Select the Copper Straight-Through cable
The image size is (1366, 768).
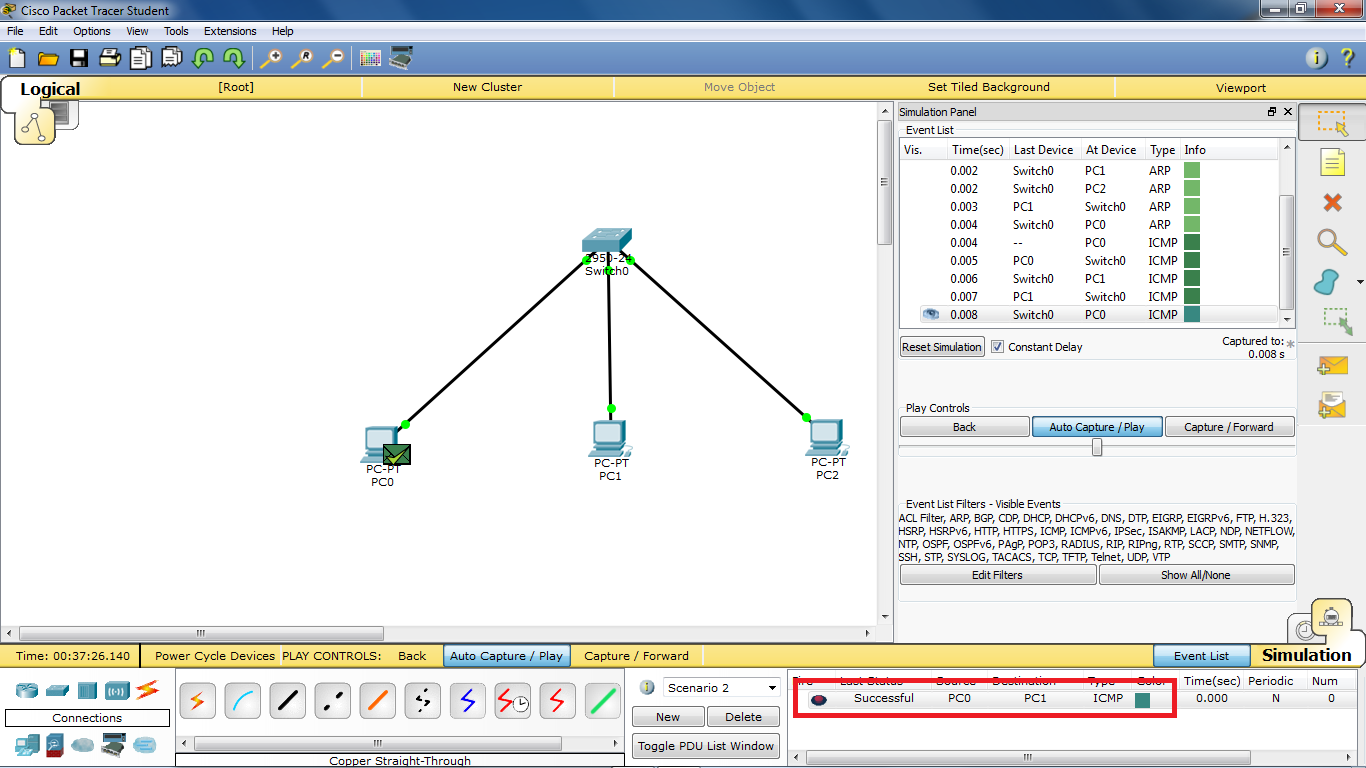coord(287,701)
